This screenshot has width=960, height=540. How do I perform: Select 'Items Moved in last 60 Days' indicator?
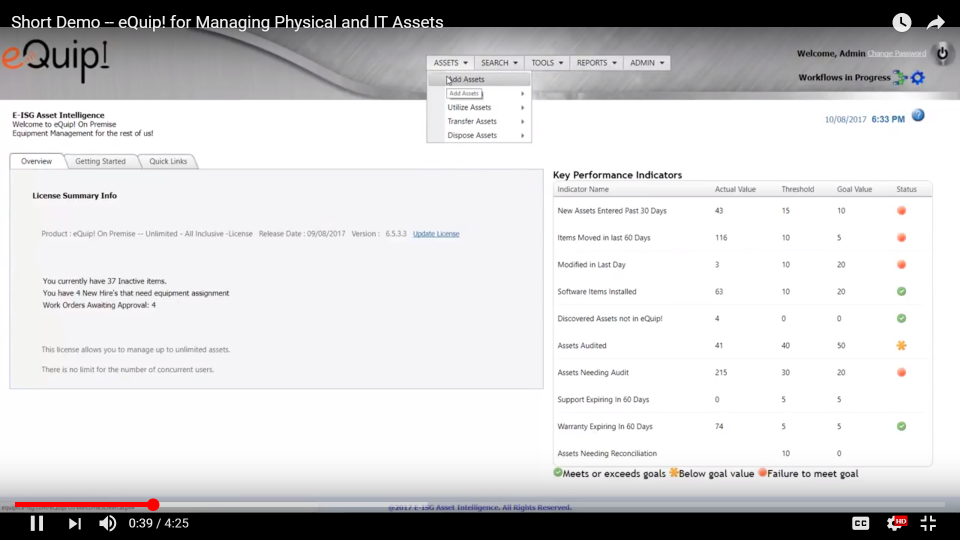[x=604, y=238]
